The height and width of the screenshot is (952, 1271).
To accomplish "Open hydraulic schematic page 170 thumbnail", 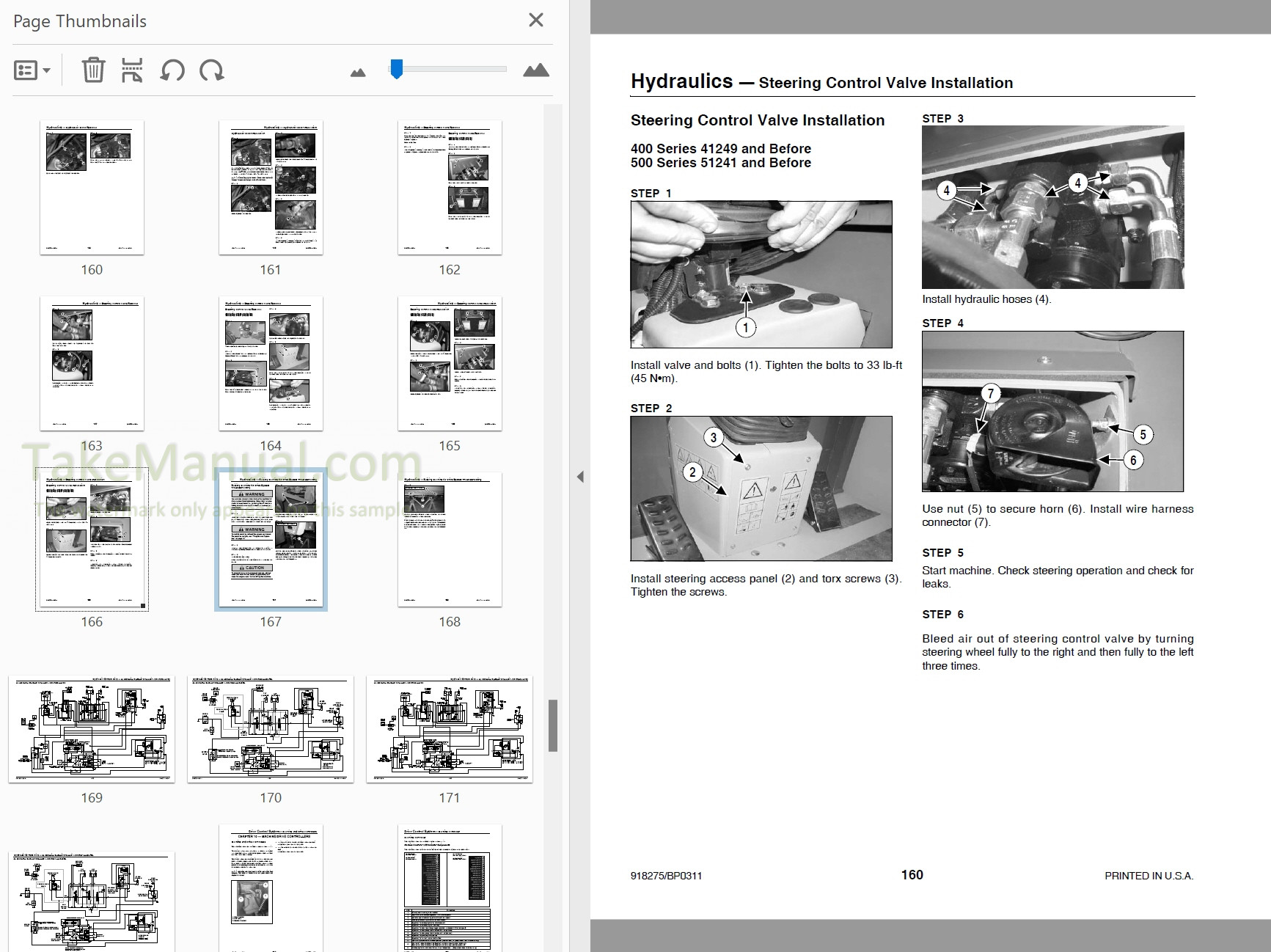I will tap(271, 729).
